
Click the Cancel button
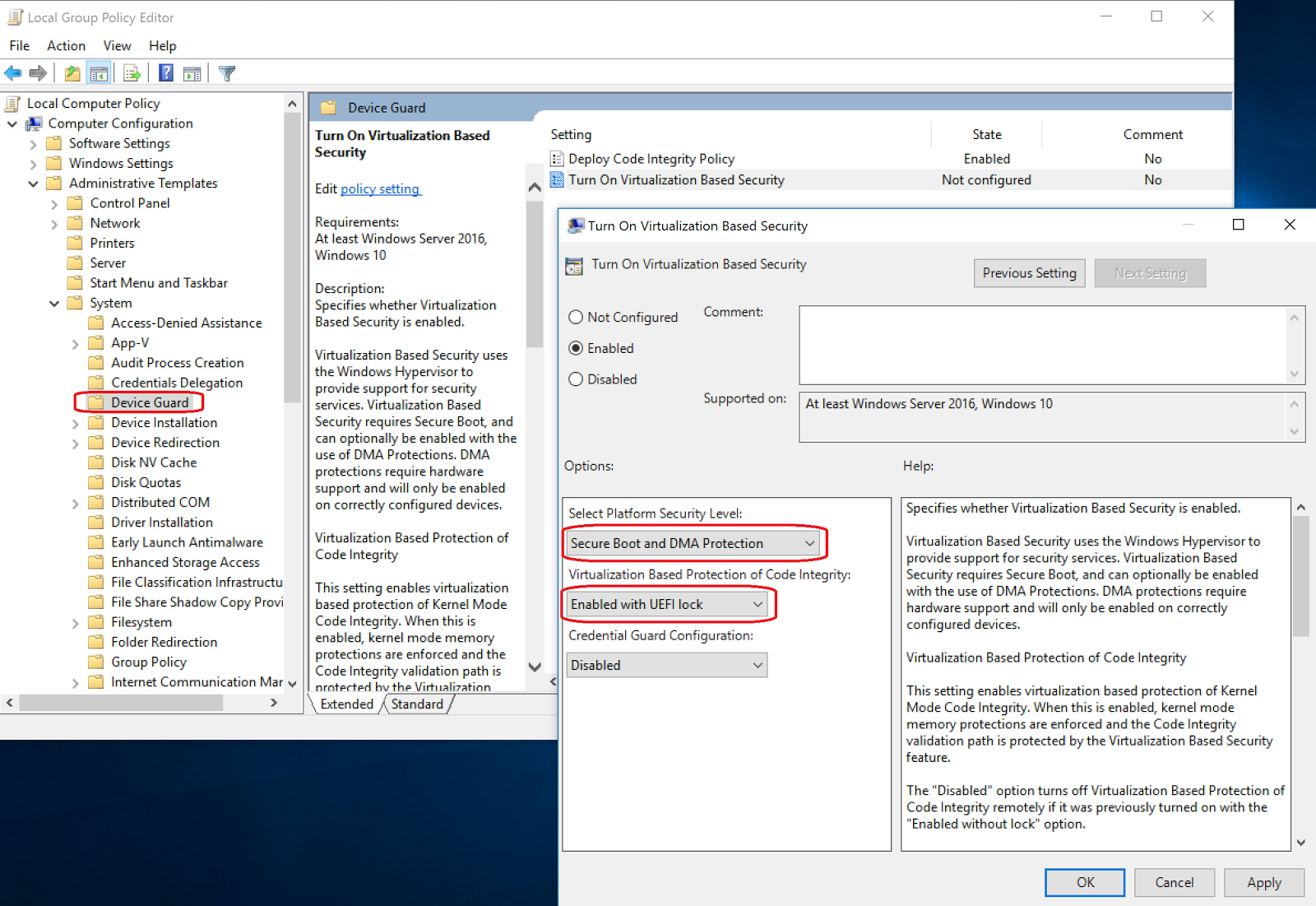1174,882
